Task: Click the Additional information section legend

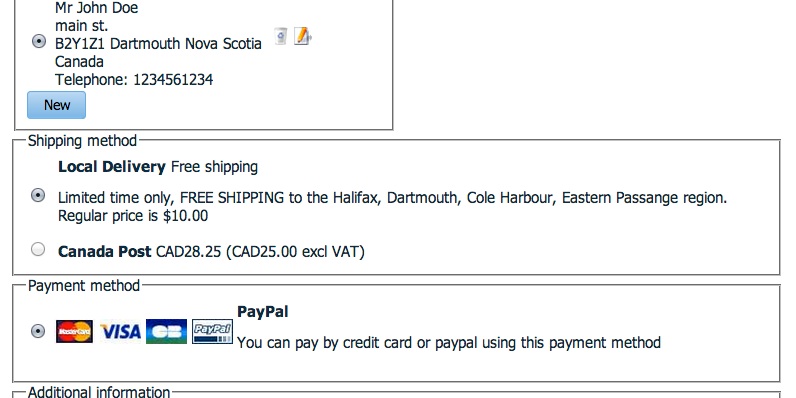Action: click(x=99, y=392)
